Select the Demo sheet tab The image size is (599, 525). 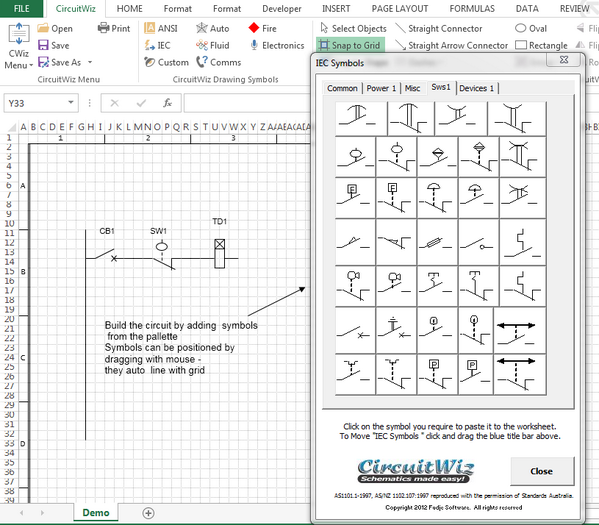[x=96, y=513]
